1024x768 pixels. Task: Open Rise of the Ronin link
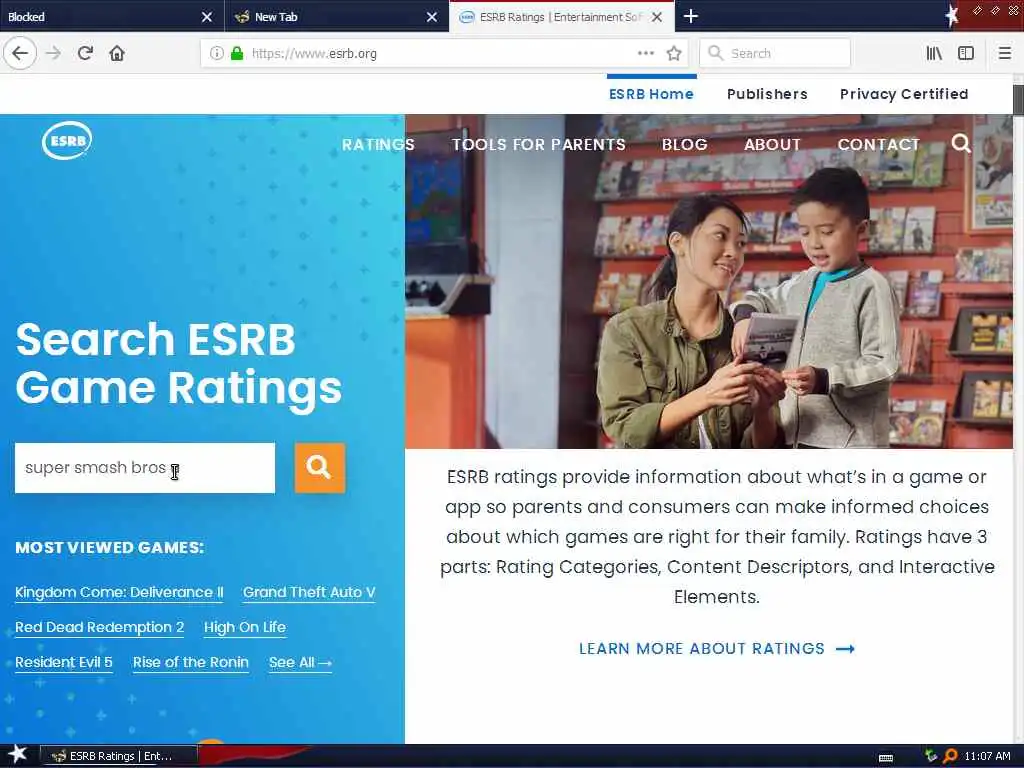(191, 662)
